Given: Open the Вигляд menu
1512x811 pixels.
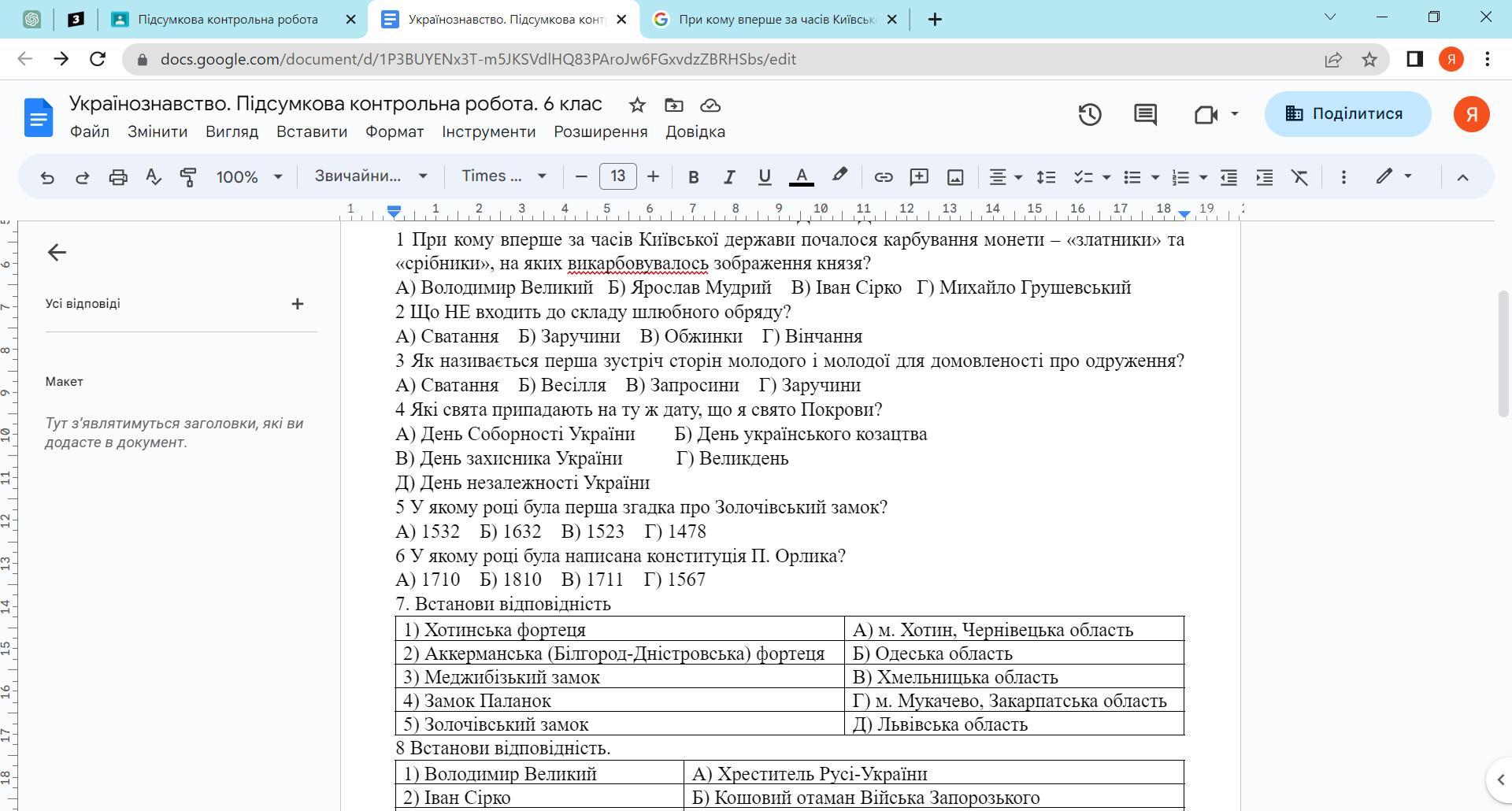Looking at the screenshot, I should [x=232, y=132].
